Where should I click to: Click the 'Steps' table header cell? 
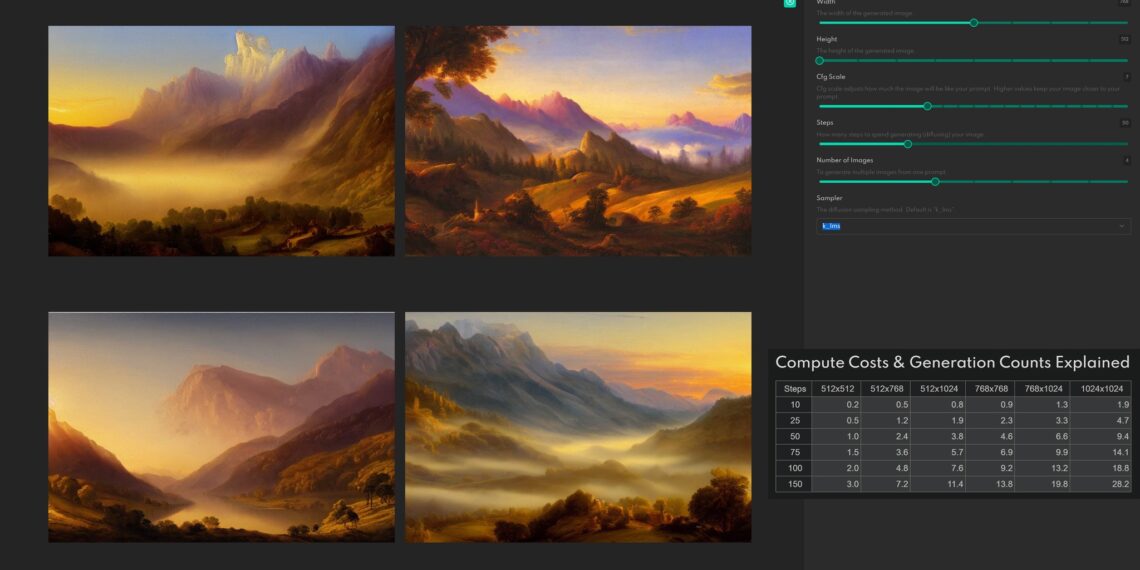pos(794,388)
